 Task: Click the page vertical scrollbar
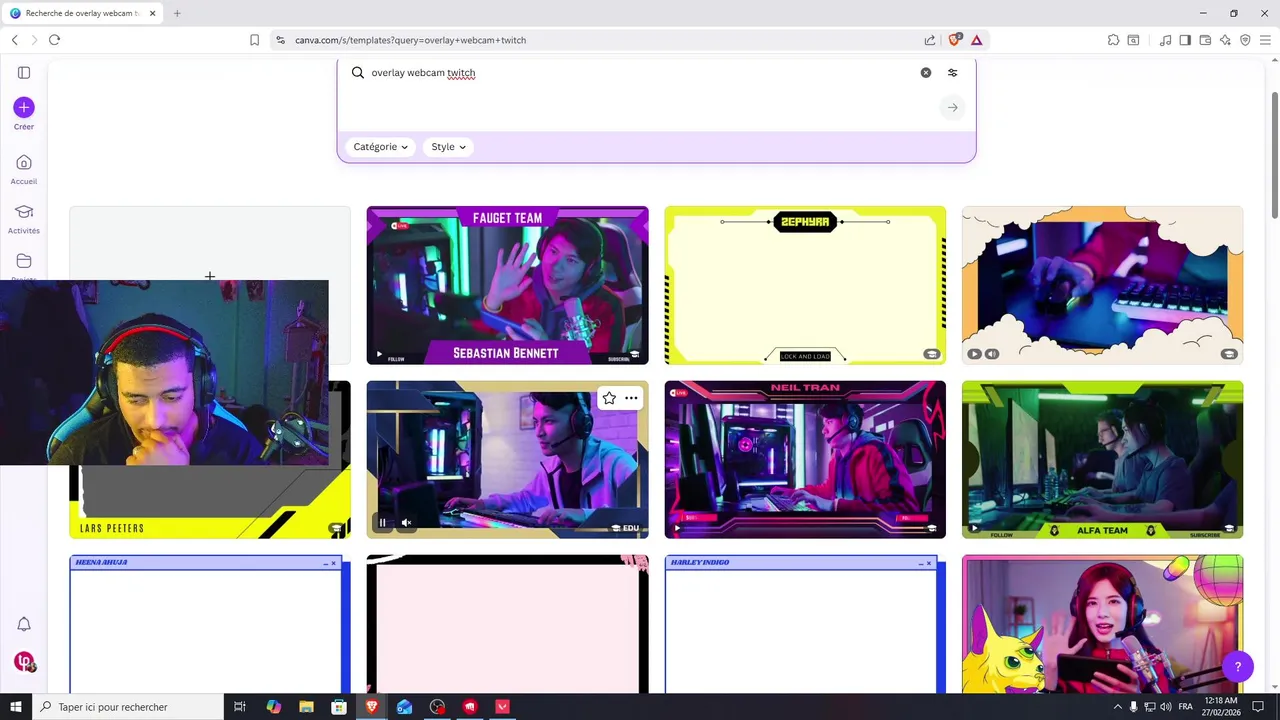[1274, 156]
